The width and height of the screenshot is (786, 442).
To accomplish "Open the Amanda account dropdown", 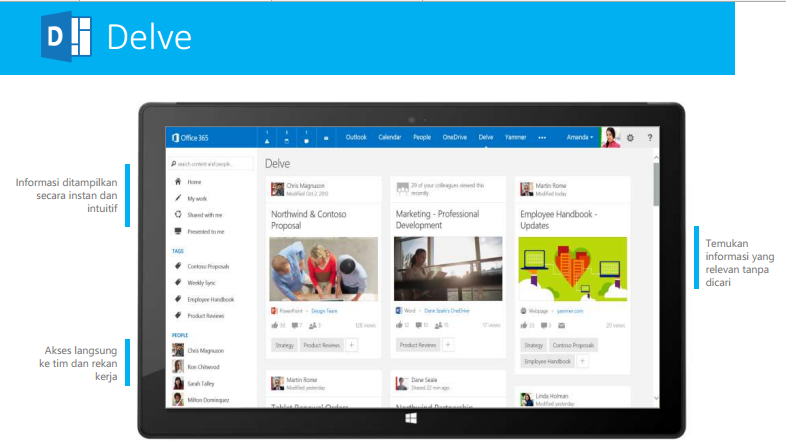I will click(x=580, y=137).
